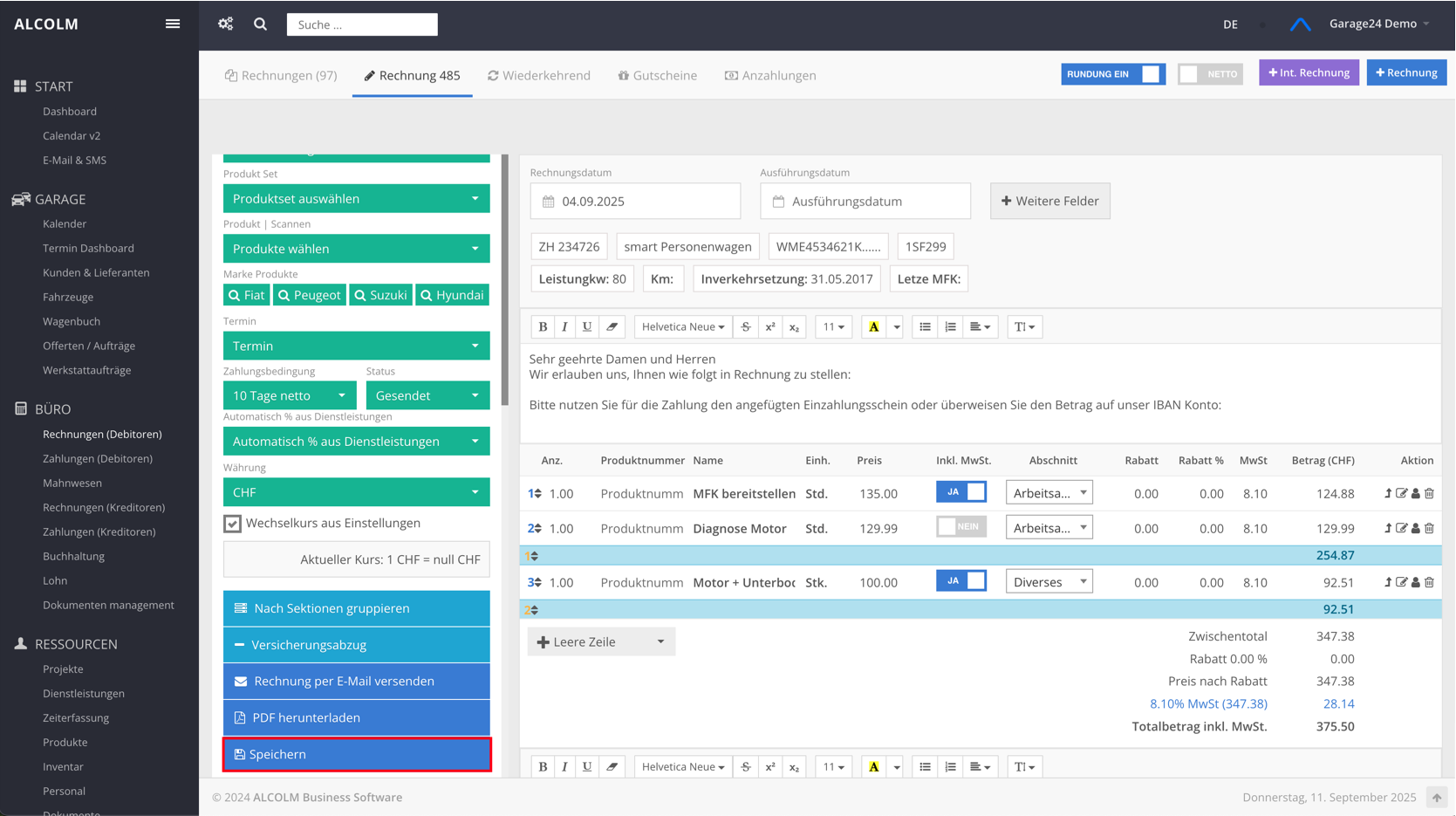This screenshot has height=816, width=1456.
Task: Click the Weitere Felder button
Action: [1049, 201]
